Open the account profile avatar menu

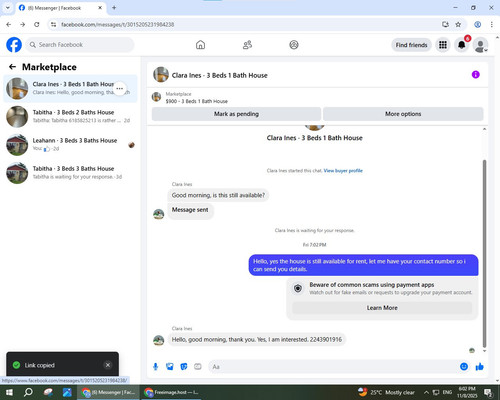[480, 45]
